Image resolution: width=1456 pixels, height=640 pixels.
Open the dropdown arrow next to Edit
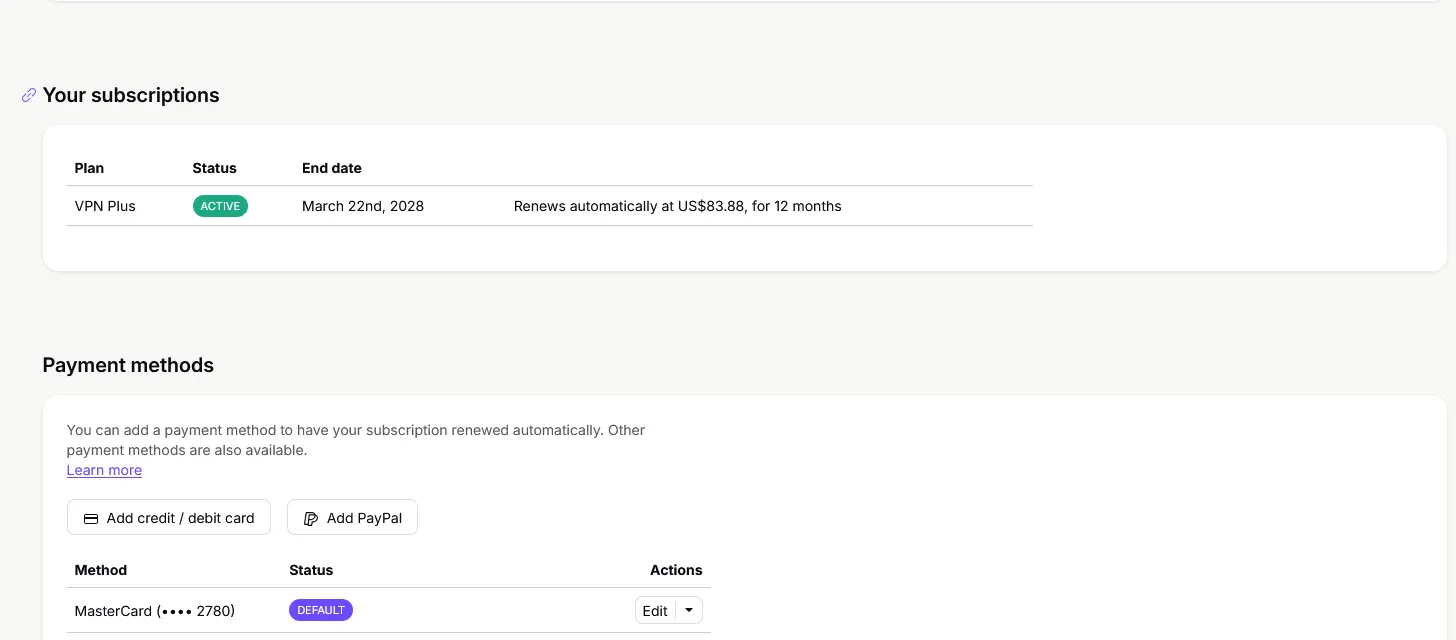click(689, 610)
